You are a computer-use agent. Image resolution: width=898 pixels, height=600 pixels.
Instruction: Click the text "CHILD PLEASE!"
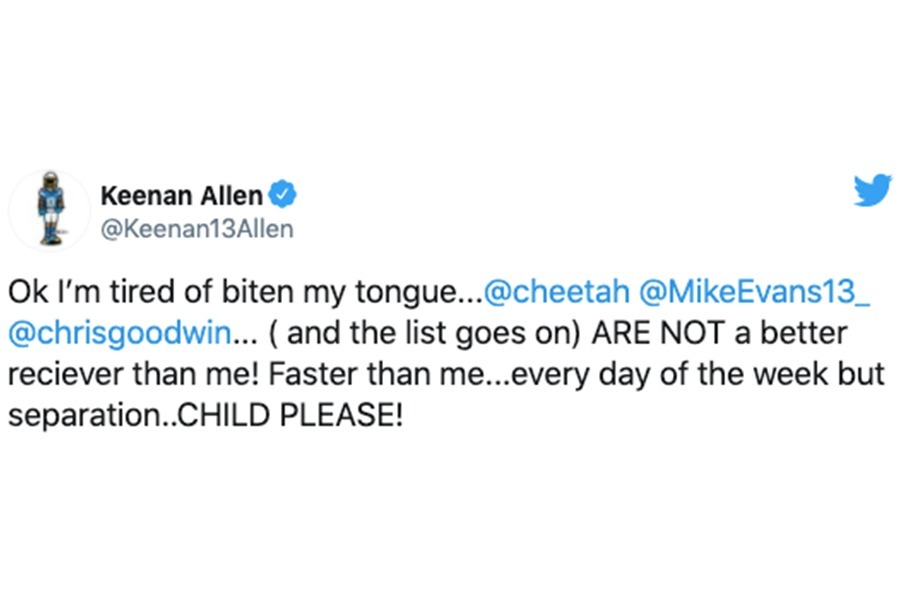[290, 415]
